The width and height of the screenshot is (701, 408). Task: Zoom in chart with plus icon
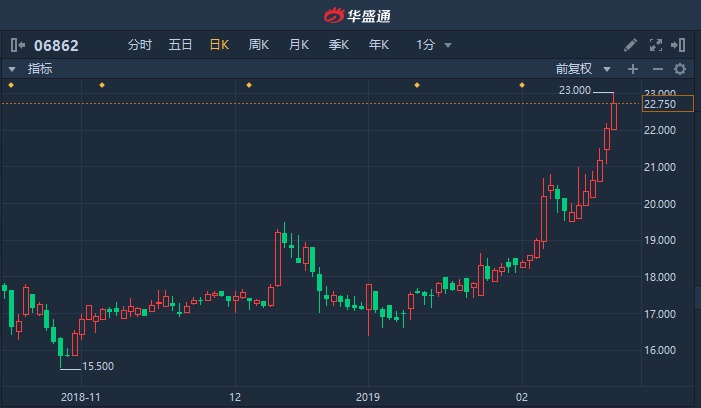(633, 69)
